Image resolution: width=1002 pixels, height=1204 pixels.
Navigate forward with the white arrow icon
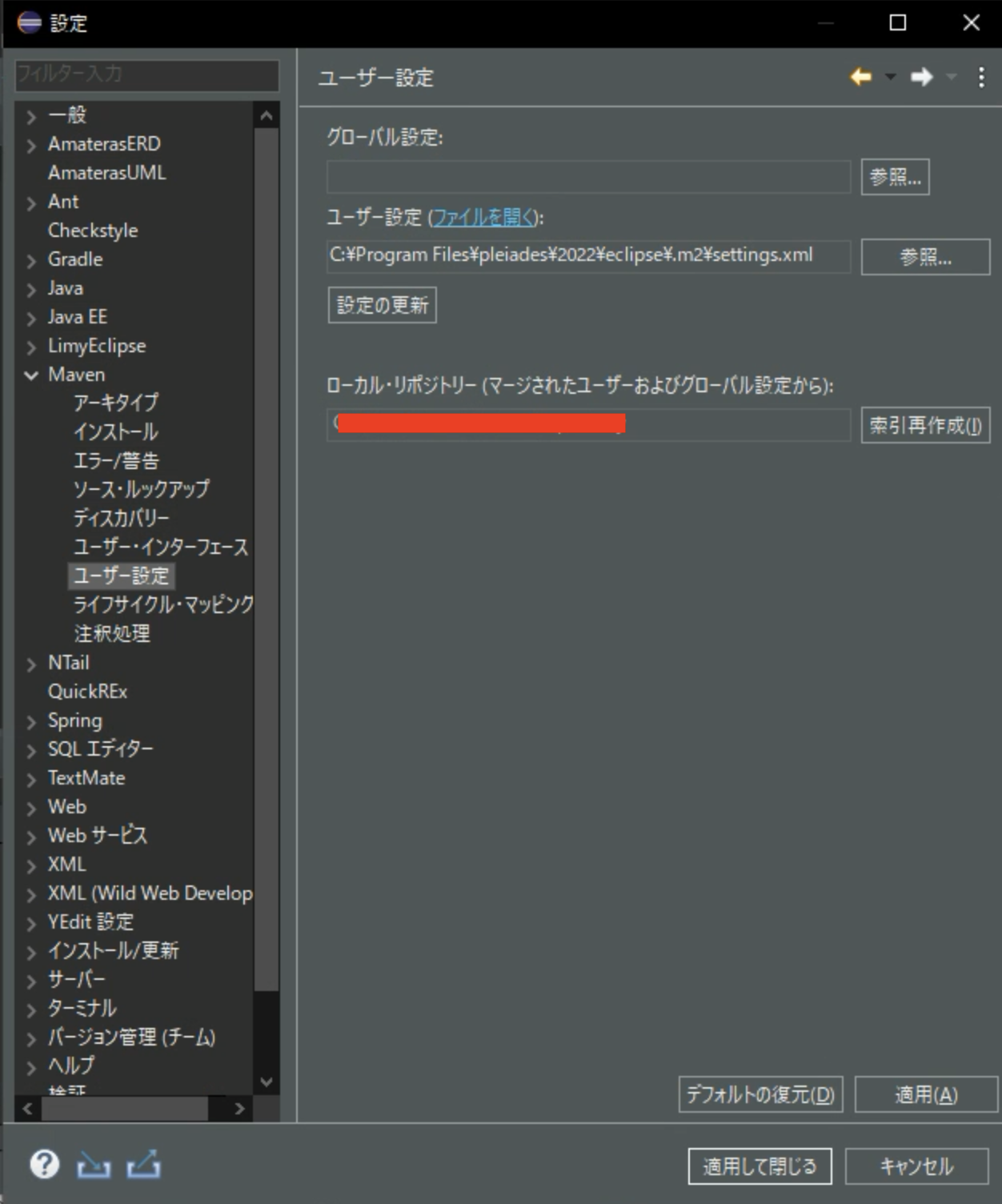(922, 77)
